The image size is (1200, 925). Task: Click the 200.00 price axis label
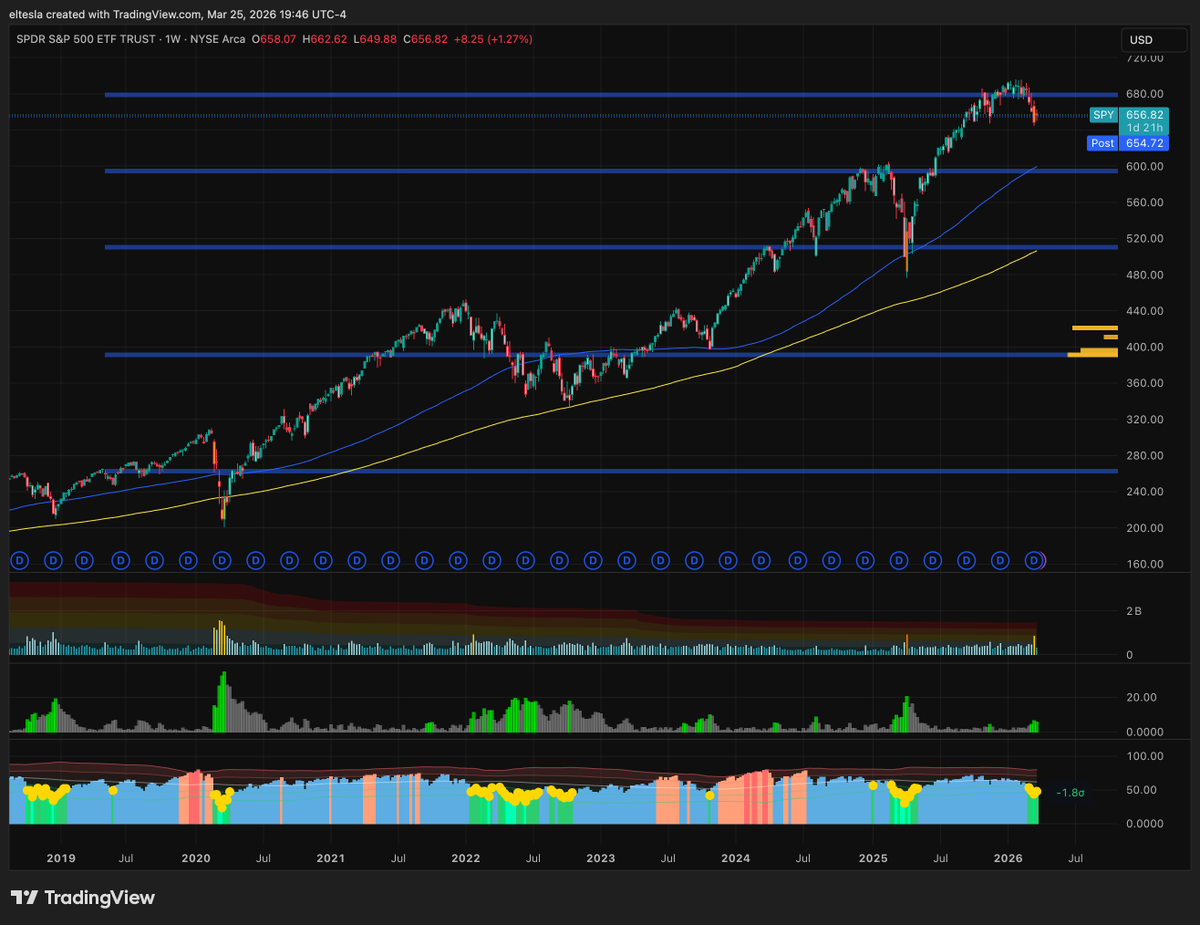[x=1144, y=528]
